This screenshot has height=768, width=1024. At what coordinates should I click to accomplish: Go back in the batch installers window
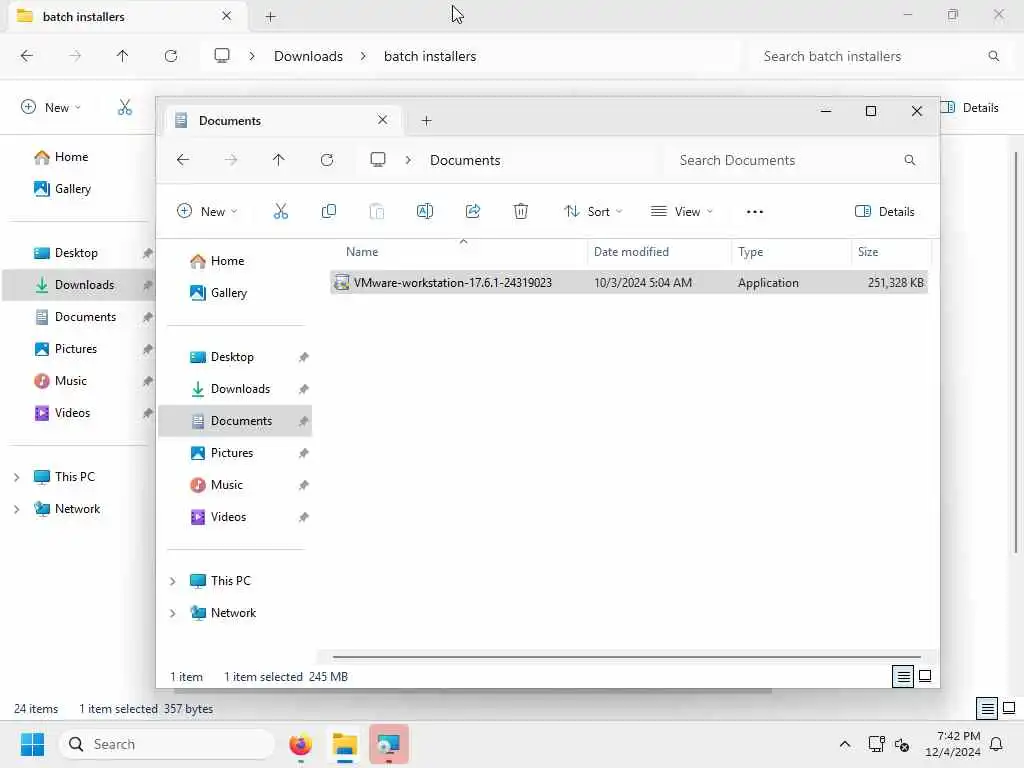click(27, 56)
